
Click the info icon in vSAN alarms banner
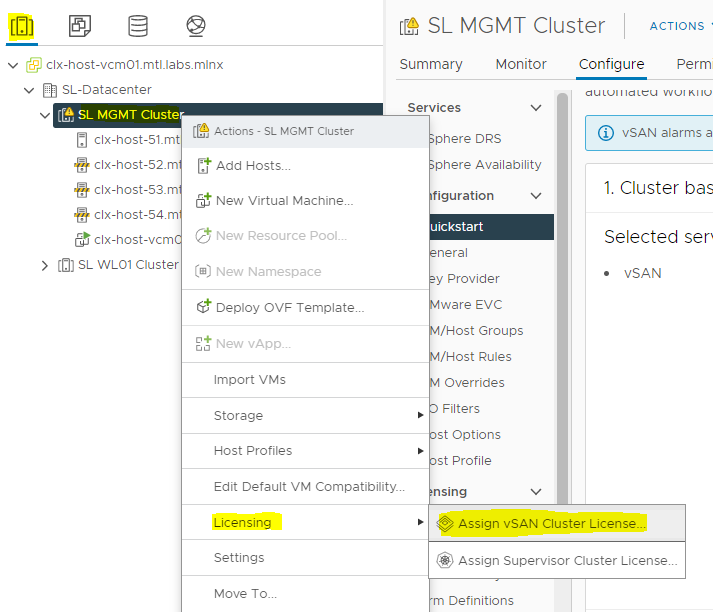point(605,133)
